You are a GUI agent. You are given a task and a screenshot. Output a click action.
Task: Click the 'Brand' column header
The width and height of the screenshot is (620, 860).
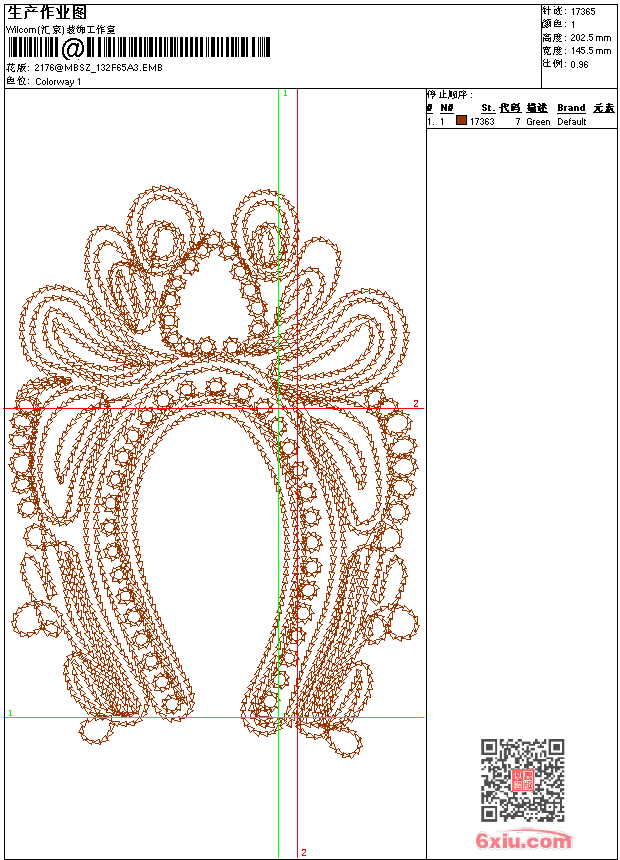571,108
